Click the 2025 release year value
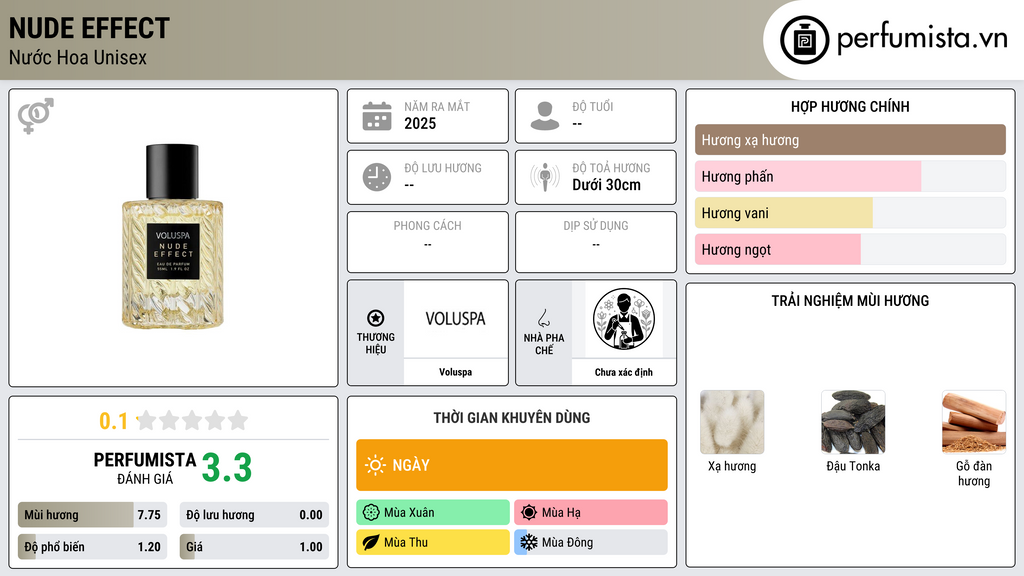The image size is (1024, 576). coord(420,123)
